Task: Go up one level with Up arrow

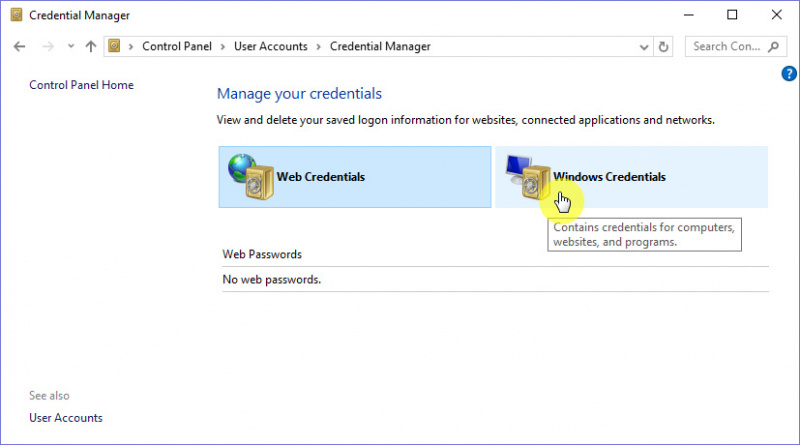Action: [91, 46]
